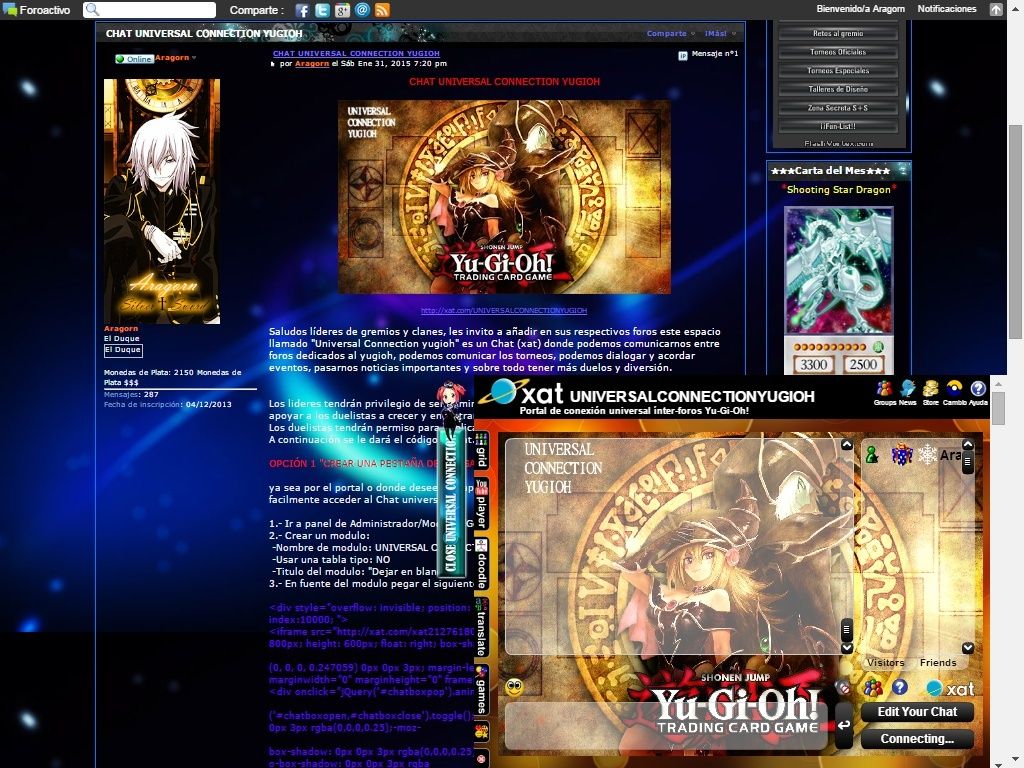The image size is (1024, 768).
Task: Open the Torneos Especiales menu button
Action: (838, 71)
